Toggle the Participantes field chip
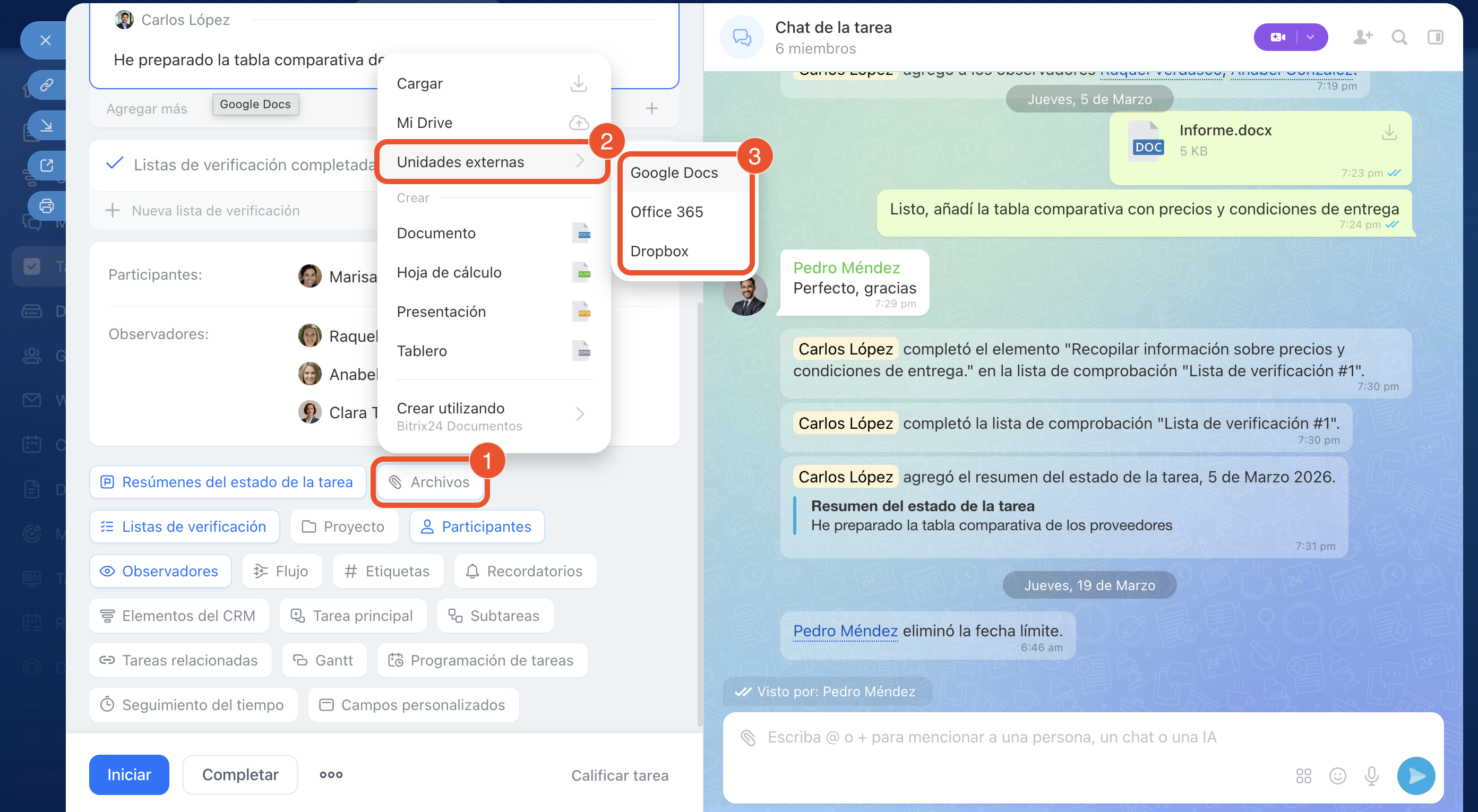1478x812 pixels. 476,526
